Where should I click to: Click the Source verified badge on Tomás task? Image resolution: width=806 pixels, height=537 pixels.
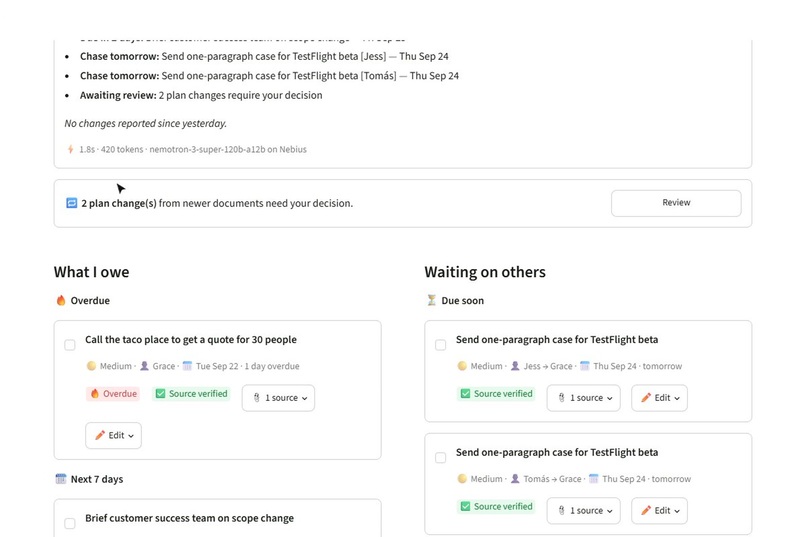[496, 507]
